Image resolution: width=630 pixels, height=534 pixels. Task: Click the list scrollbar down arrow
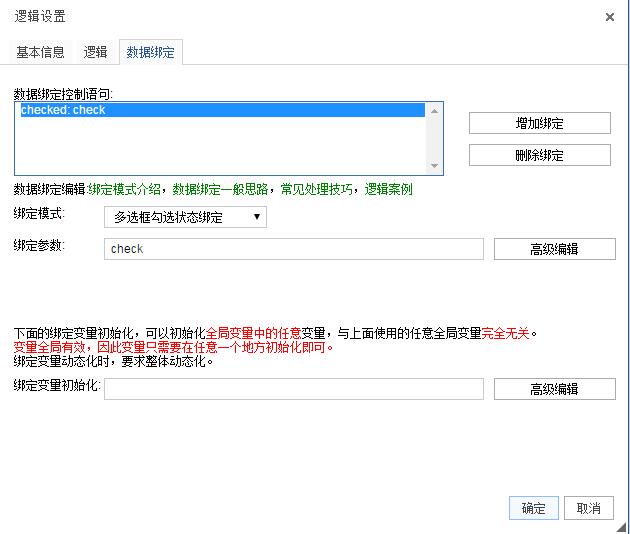pos(434,166)
